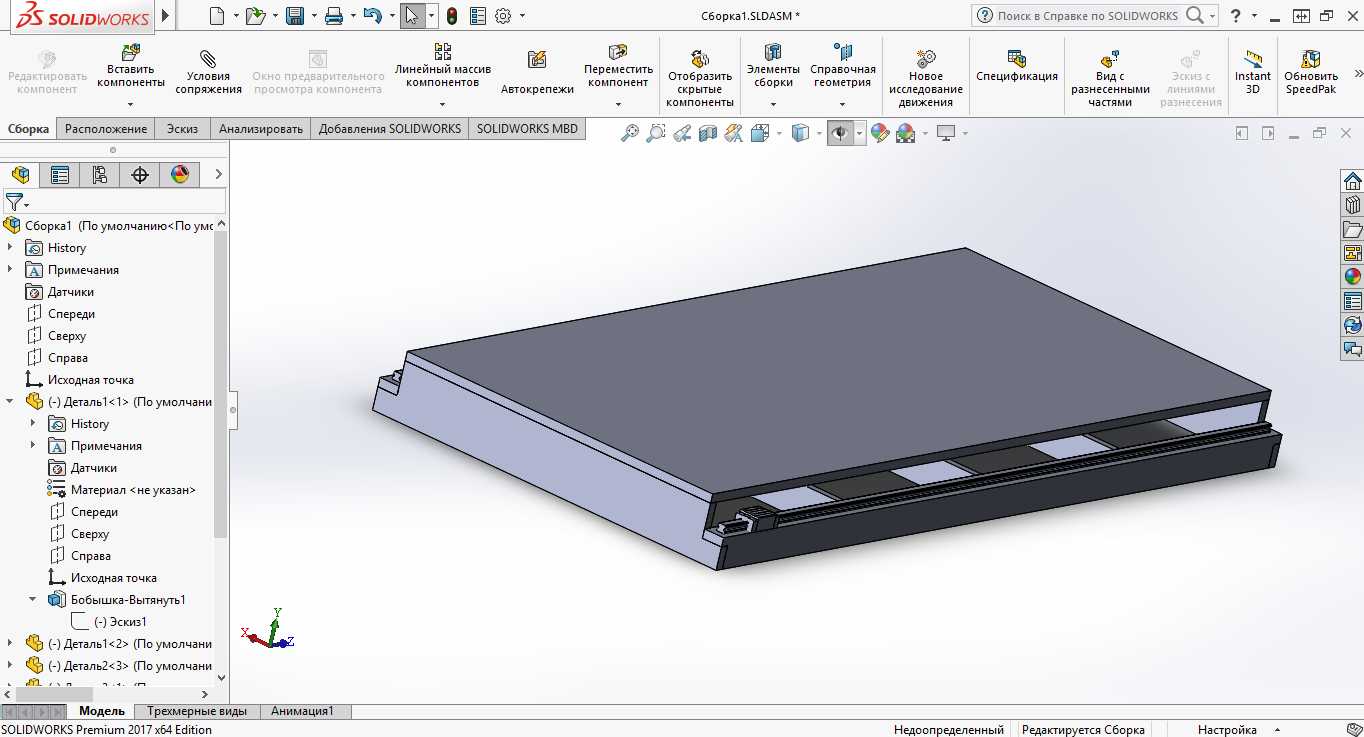This screenshot has width=1364, height=737.
Task: Collapse the Бобышка-Вытянуть1 feature node
Action: (33, 600)
